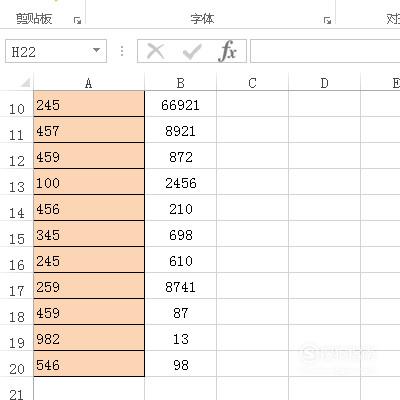The height and width of the screenshot is (400, 400).
Task: Expand the Name Box dropdown arrow
Action: coord(96,51)
